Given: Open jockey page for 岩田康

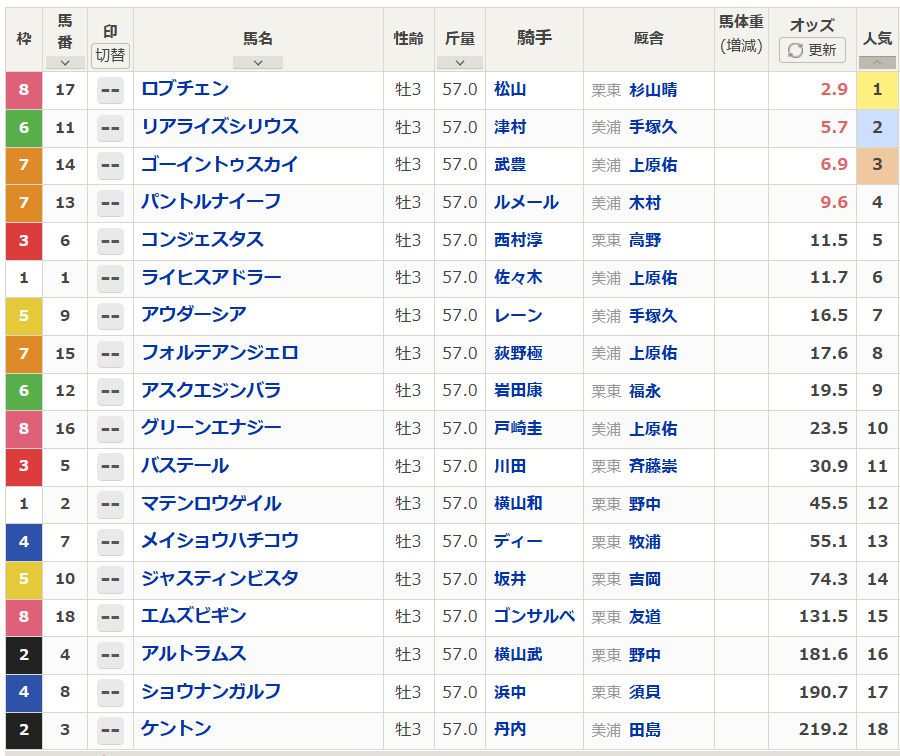Looking at the screenshot, I should (x=518, y=390).
